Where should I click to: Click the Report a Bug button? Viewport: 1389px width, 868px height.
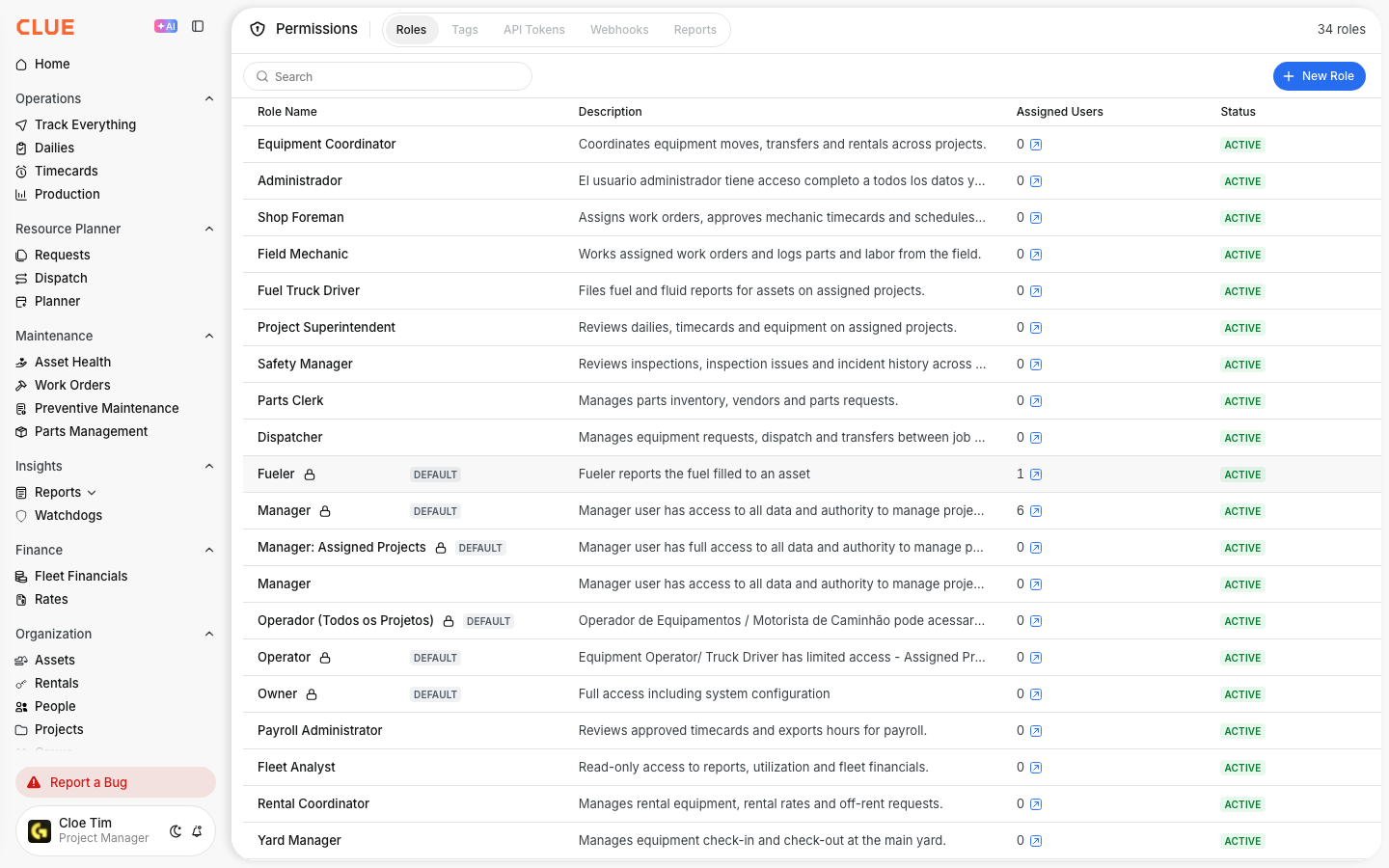click(116, 782)
